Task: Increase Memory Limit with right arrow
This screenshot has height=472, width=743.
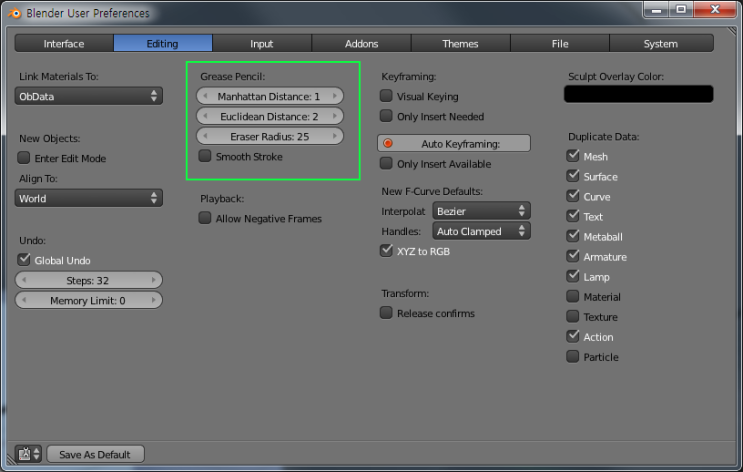Action: [154, 300]
